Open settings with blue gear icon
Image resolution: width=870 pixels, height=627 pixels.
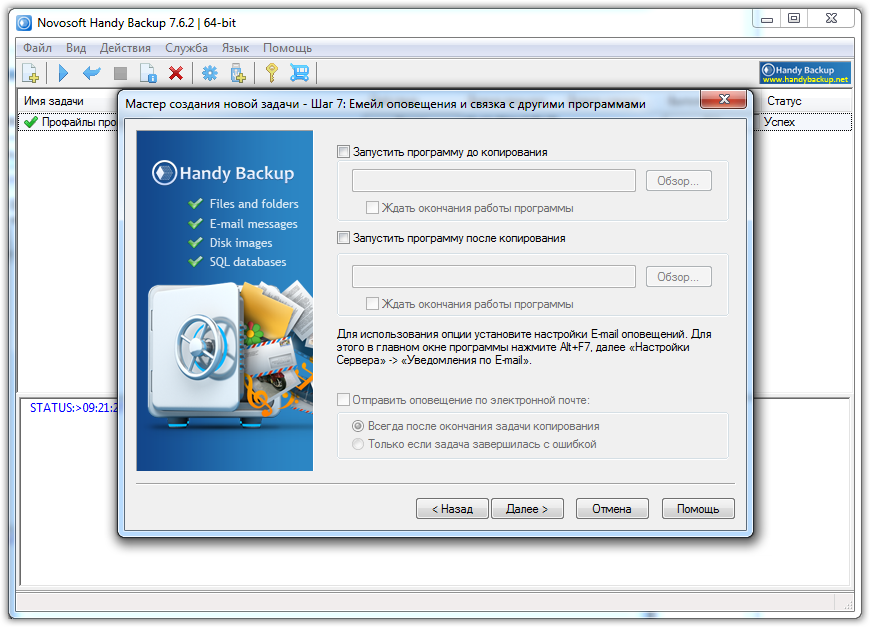(x=210, y=73)
